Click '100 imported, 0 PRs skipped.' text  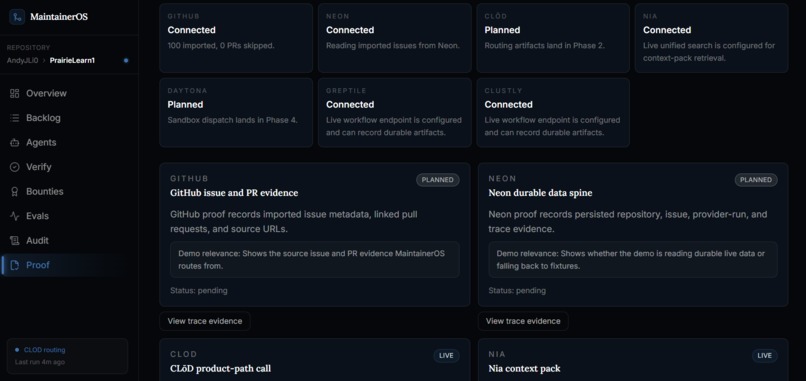221,46
